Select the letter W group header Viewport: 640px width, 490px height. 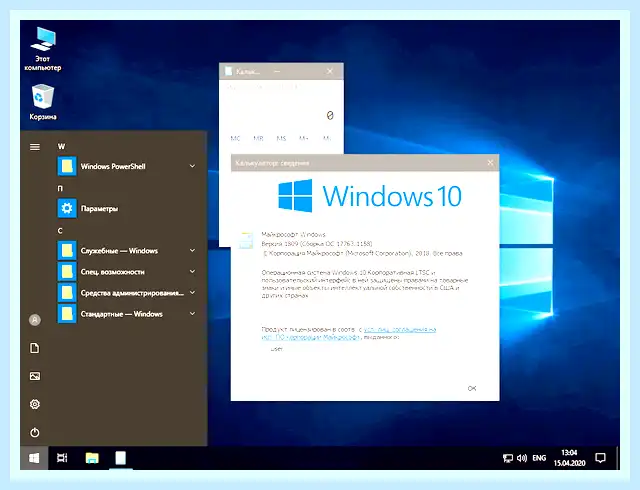click(x=61, y=146)
